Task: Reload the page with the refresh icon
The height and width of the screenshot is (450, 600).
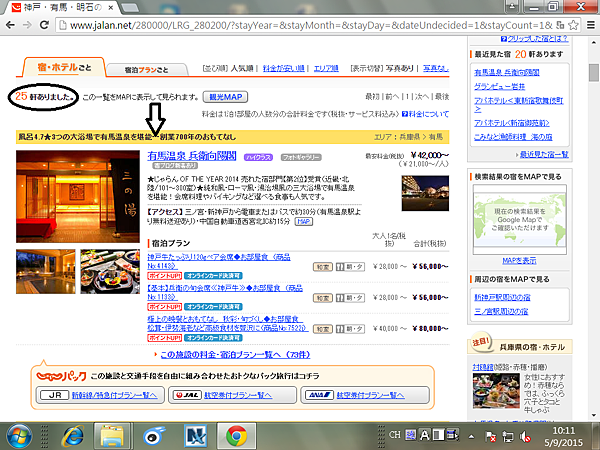Action: pos(44,25)
